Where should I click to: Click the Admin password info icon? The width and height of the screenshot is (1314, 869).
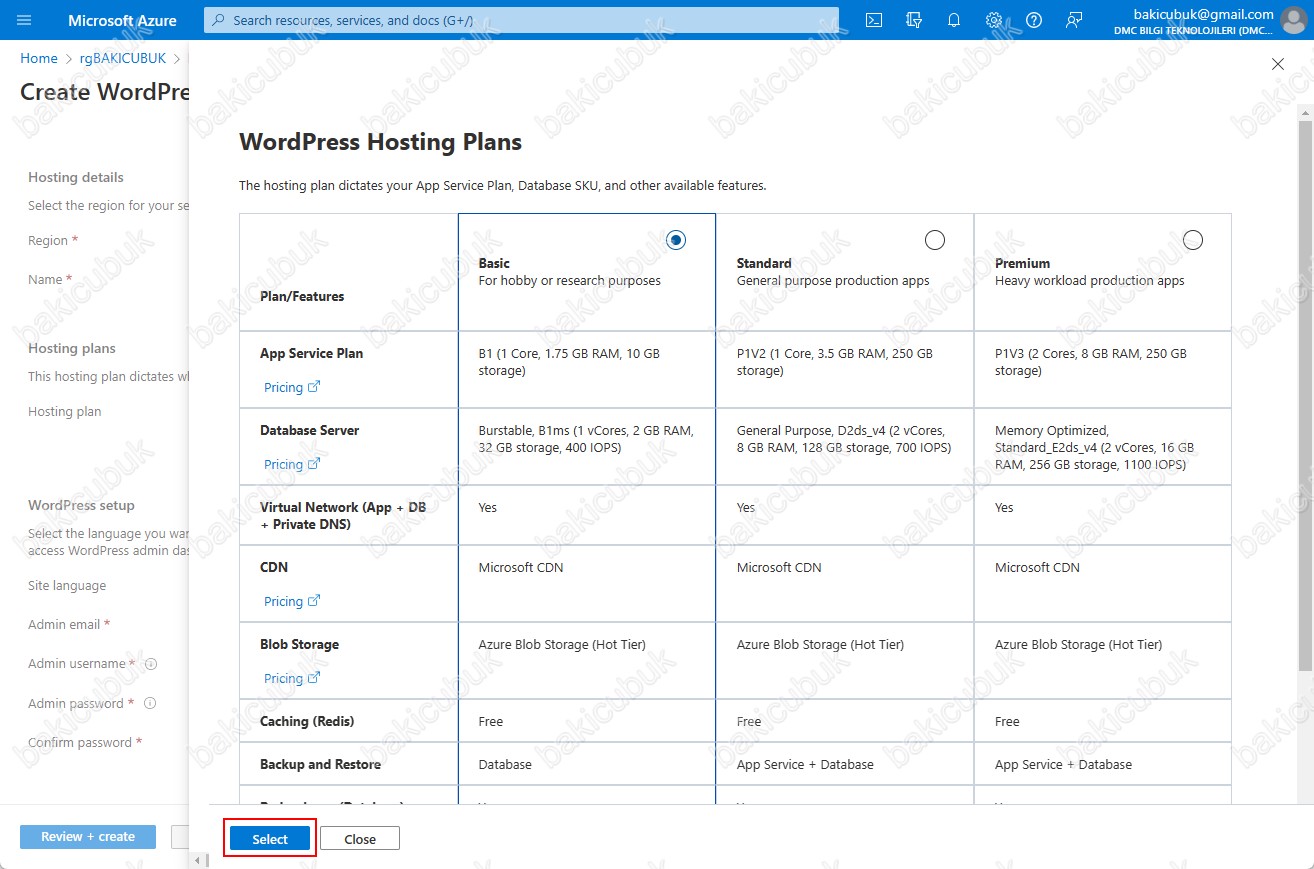[150, 703]
